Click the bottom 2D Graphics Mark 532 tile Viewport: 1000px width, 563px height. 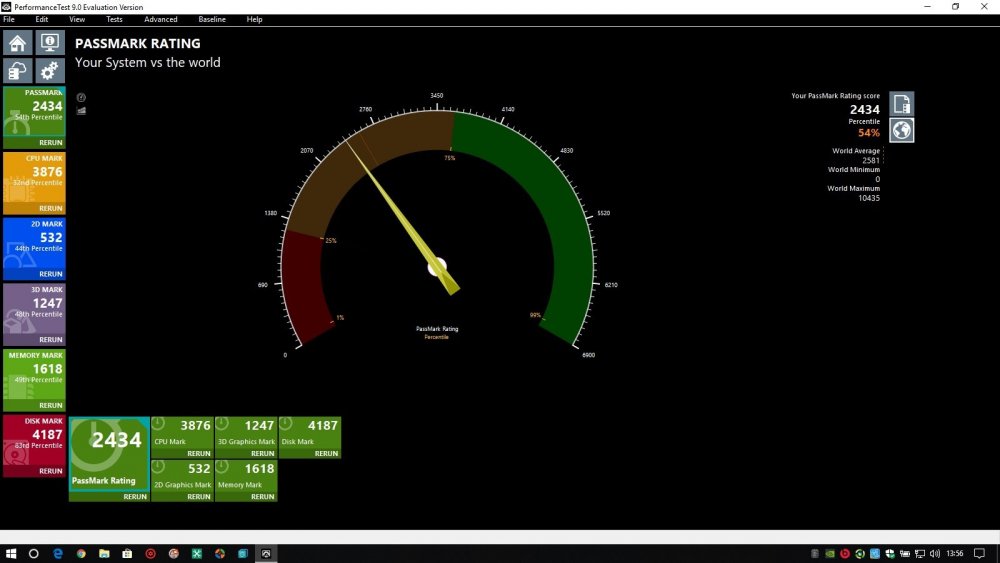click(182, 476)
